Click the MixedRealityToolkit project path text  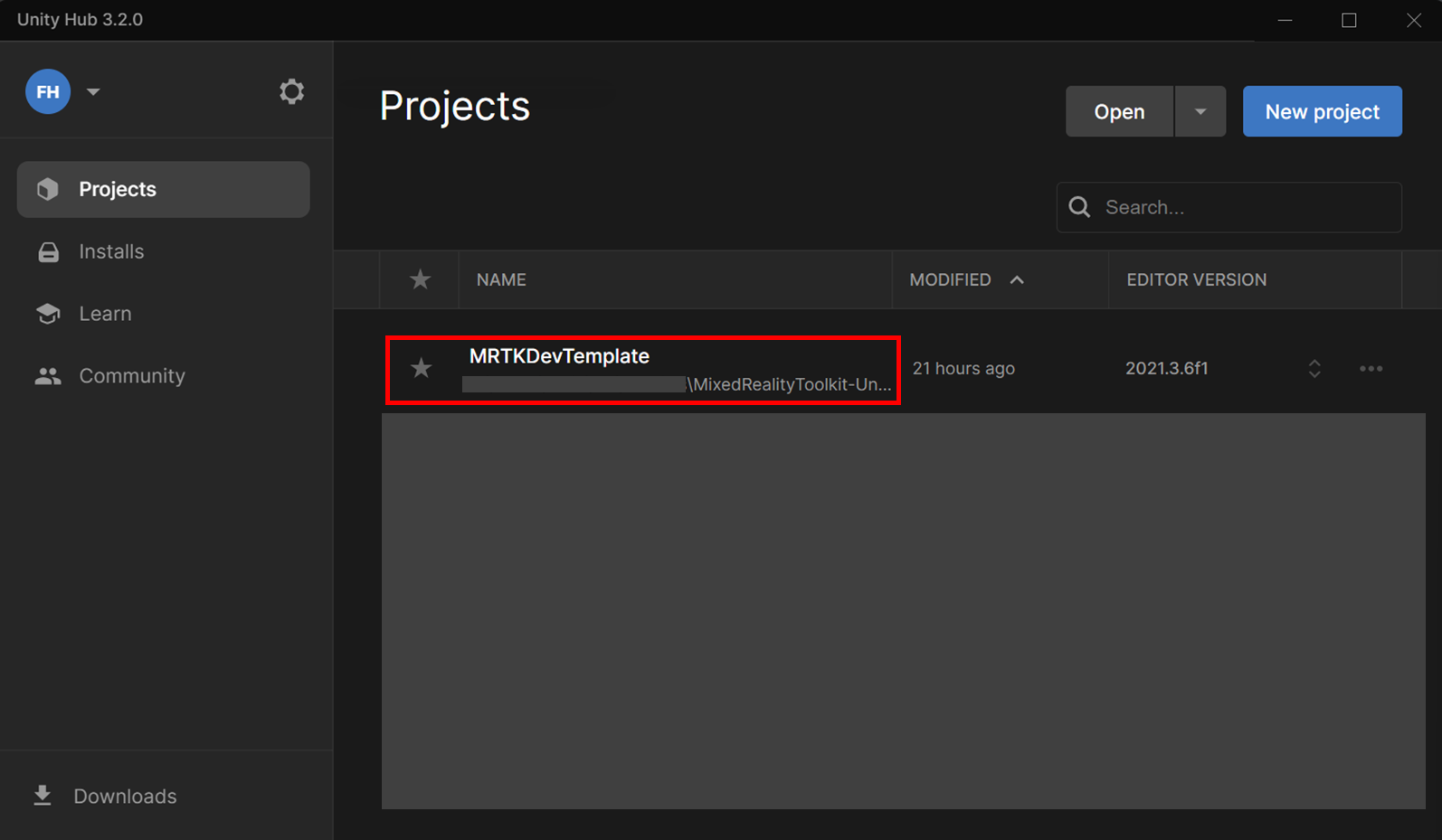[x=789, y=384]
